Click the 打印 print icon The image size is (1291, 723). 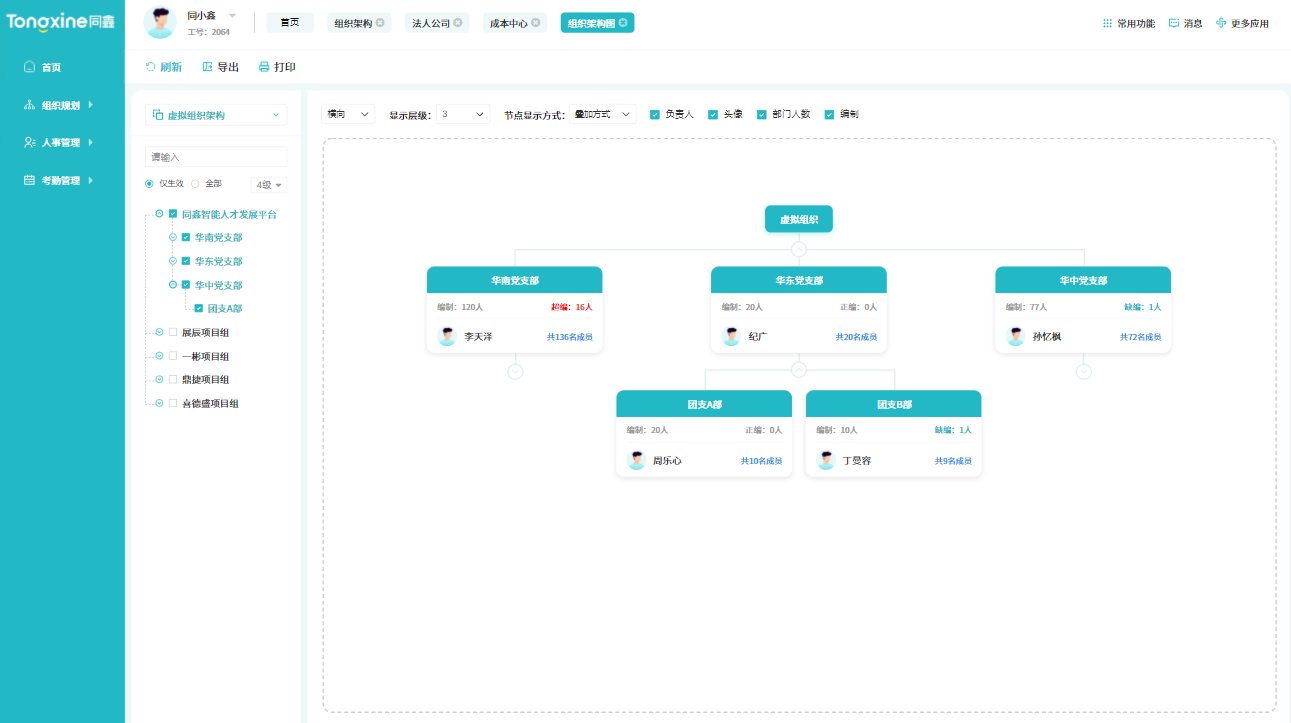click(262, 66)
